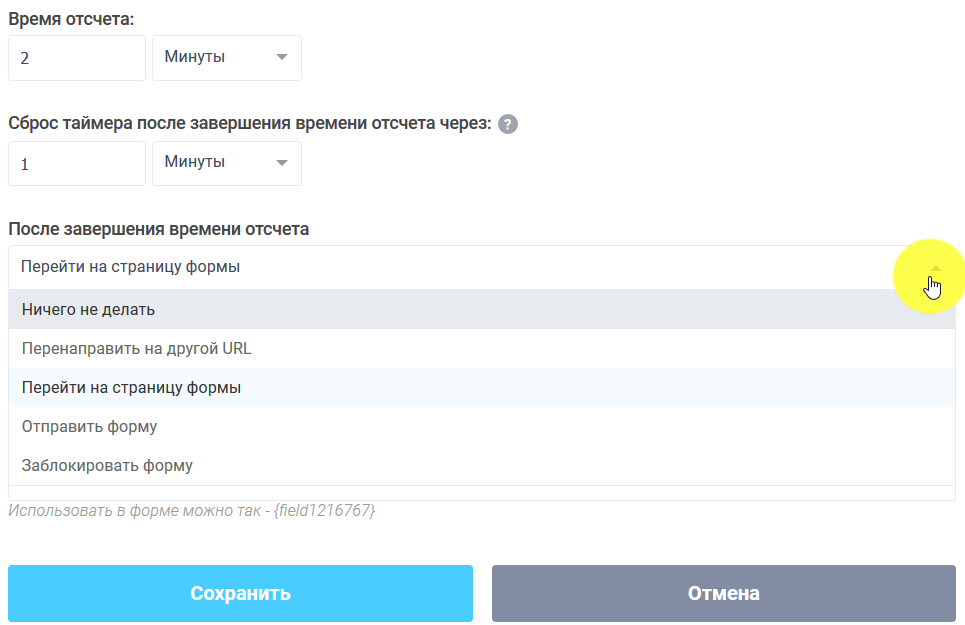The image size is (965, 625).
Task: Click the countdown time input showing 2
Action: [x=76, y=57]
